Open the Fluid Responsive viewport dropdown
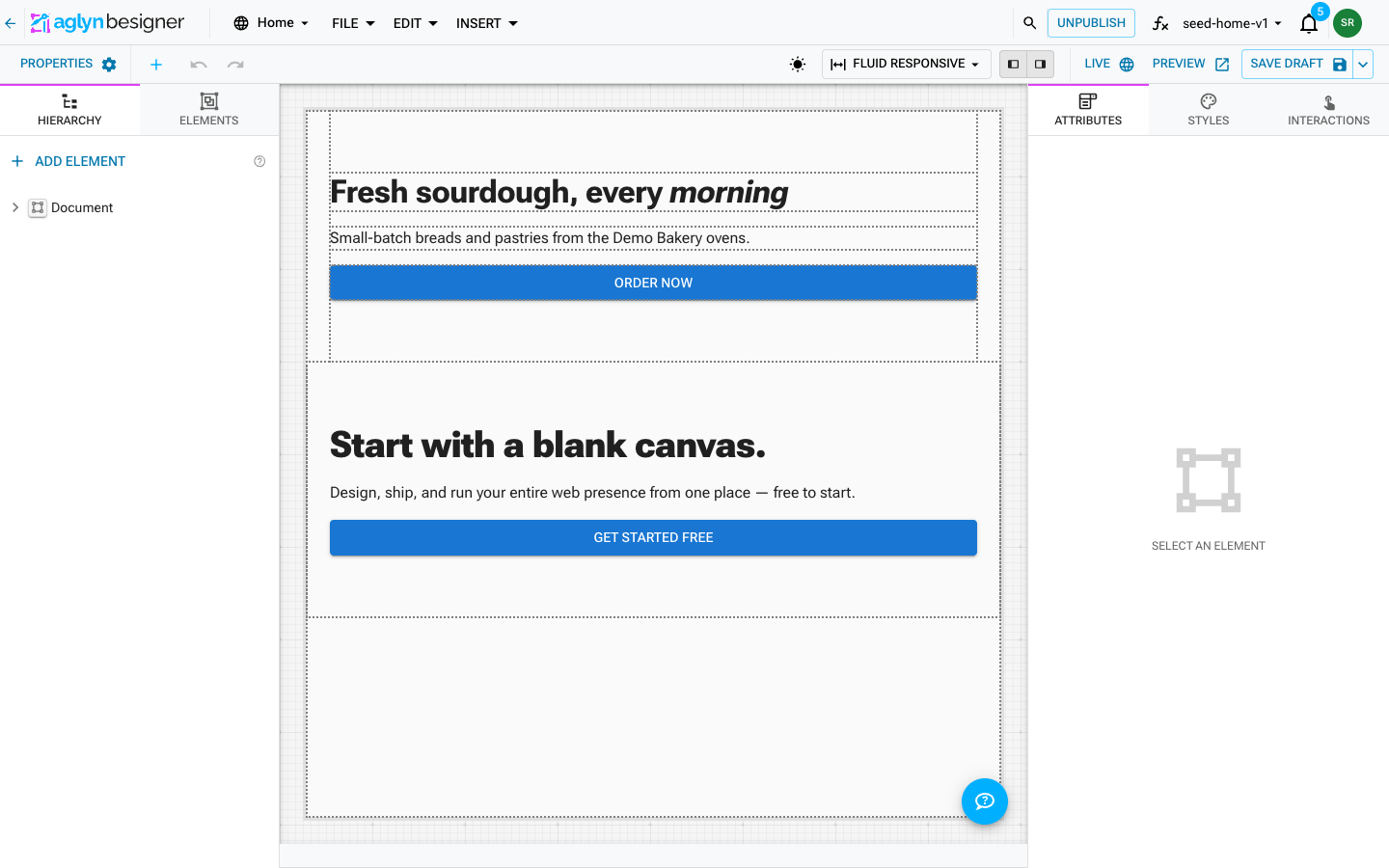The height and width of the screenshot is (868, 1389). click(x=906, y=65)
